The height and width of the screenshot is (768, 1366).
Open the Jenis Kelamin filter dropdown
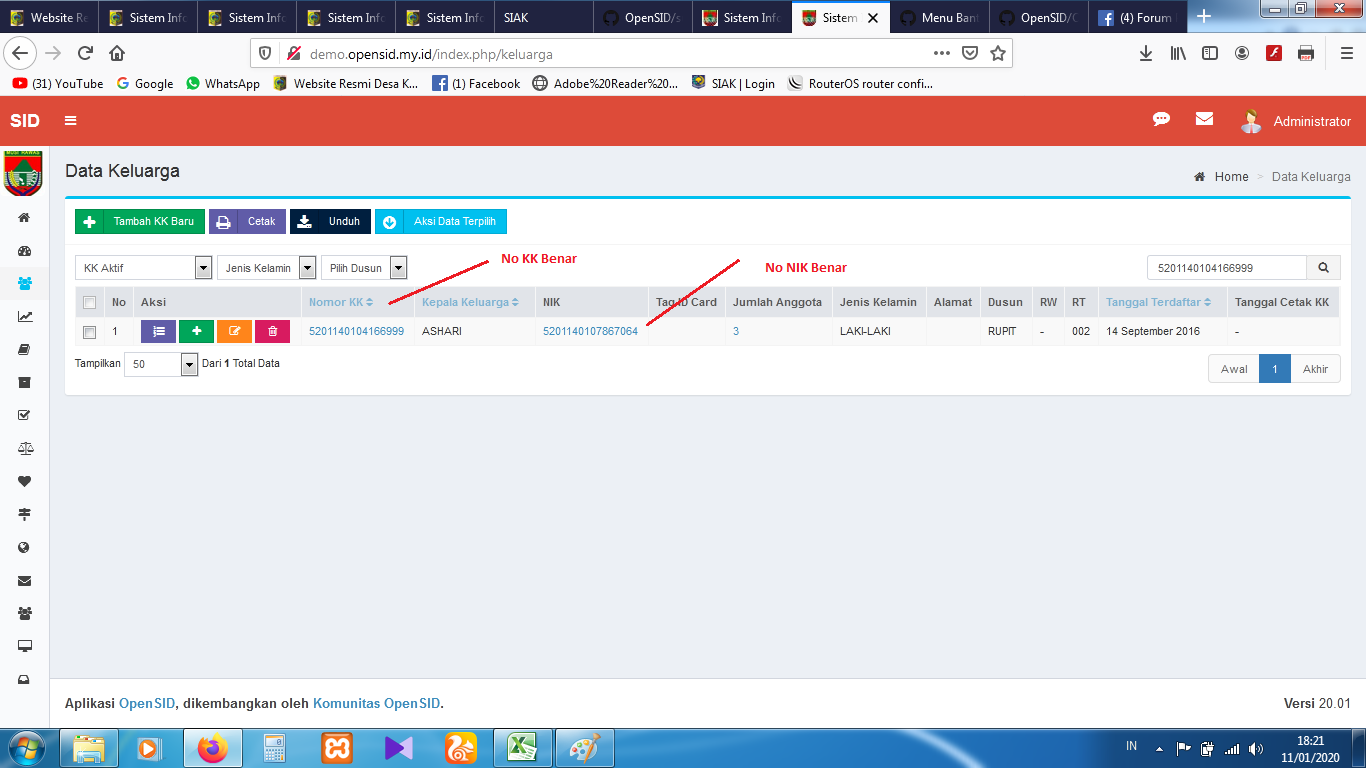click(x=266, y=268)
